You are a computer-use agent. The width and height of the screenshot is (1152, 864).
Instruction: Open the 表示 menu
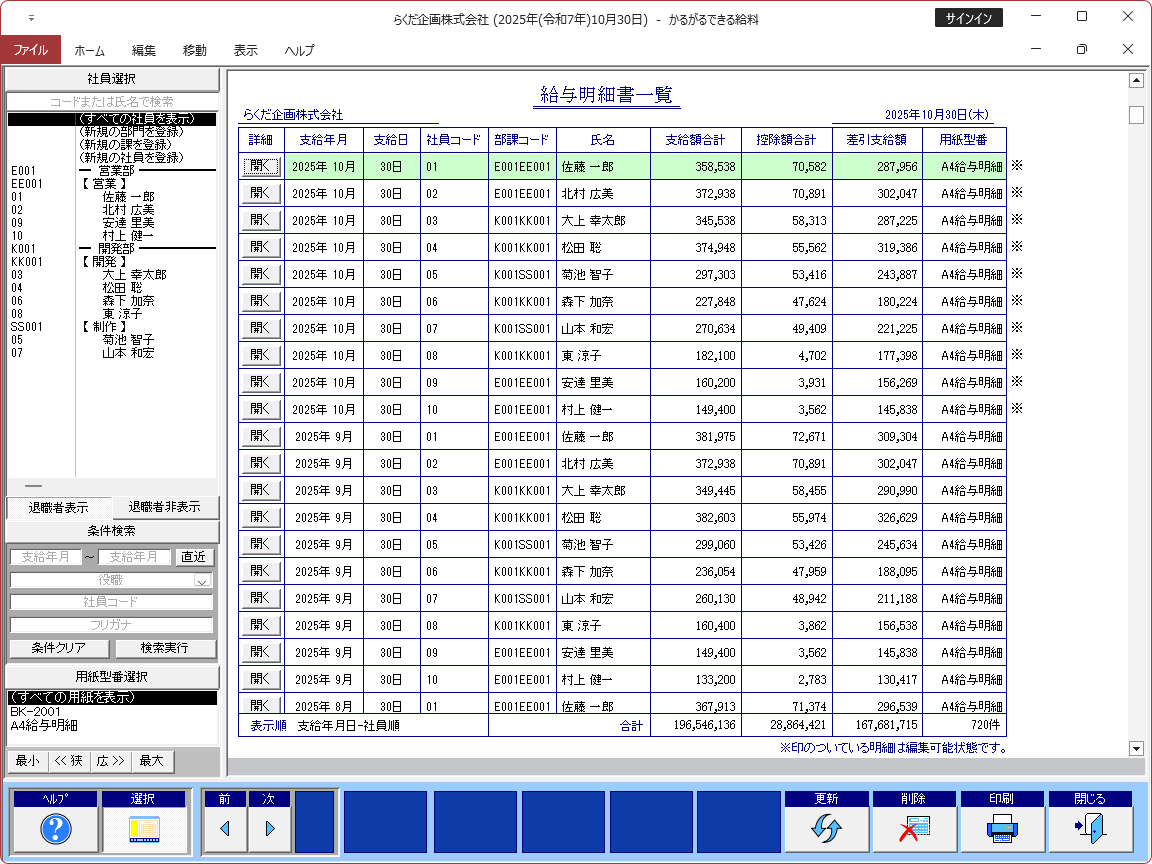point(245,50)
